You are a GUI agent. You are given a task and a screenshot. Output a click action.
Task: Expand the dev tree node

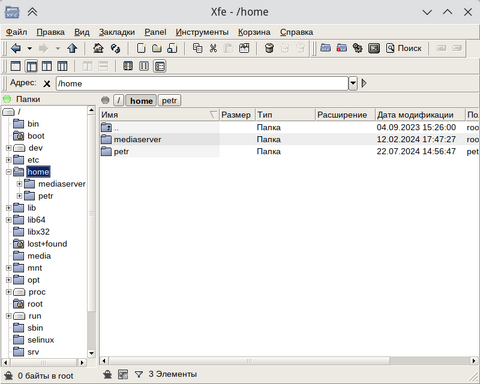click(x=9, y=148)
